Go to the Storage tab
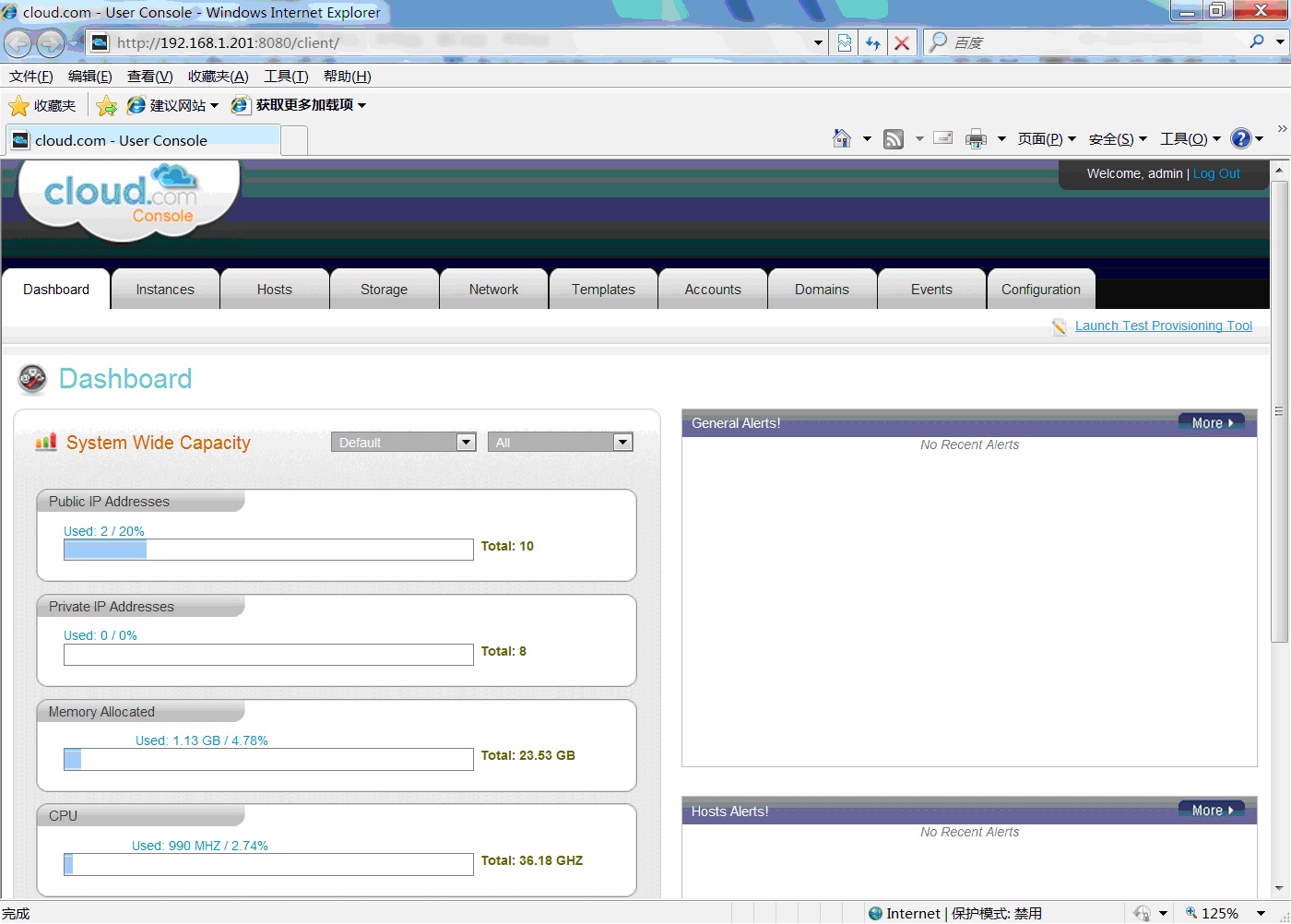This screenshot has height=924, width=1291. coord(385,290)
